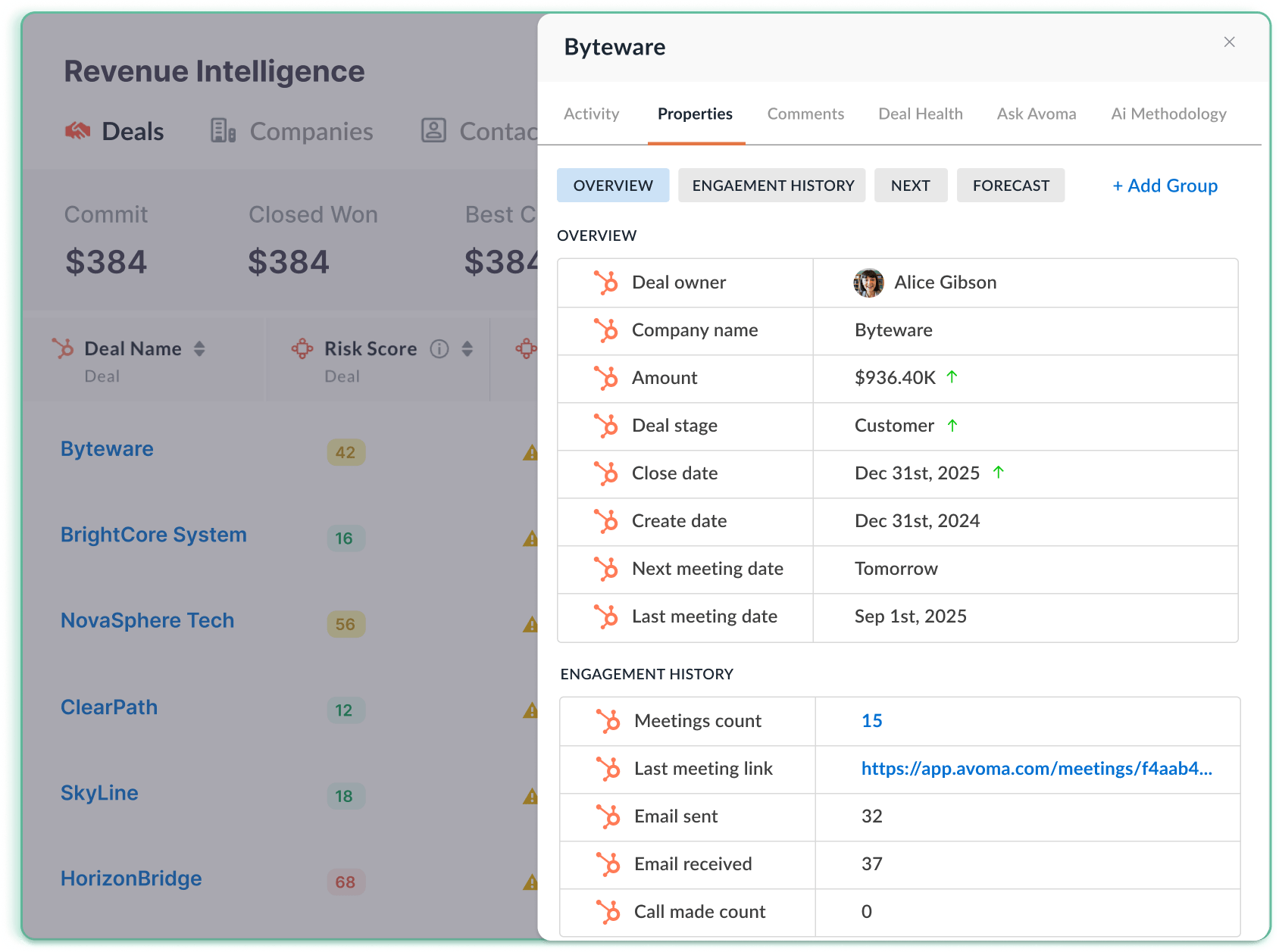
Task: Open the ClearPath deal
Action: point(109,707)
